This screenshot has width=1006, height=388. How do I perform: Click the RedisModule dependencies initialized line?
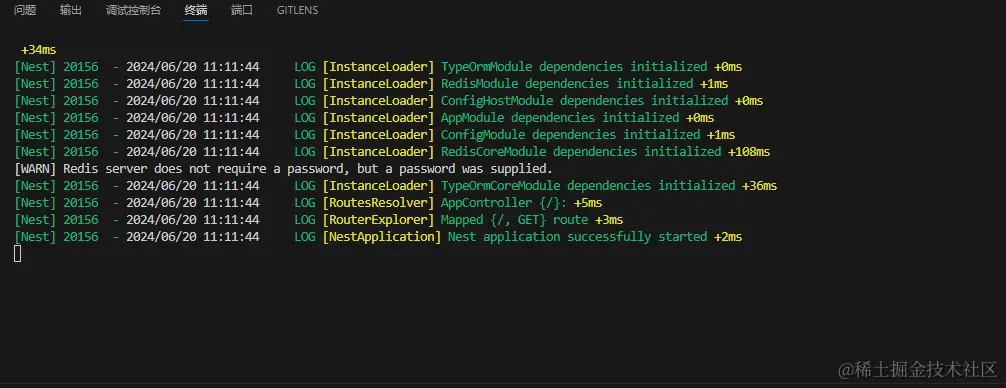[371, 84]
